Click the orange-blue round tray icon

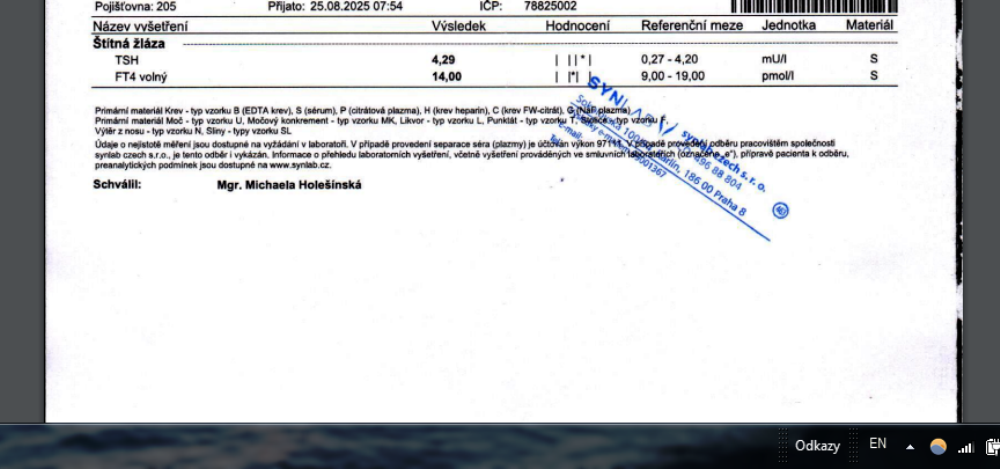tap(938, 446)
